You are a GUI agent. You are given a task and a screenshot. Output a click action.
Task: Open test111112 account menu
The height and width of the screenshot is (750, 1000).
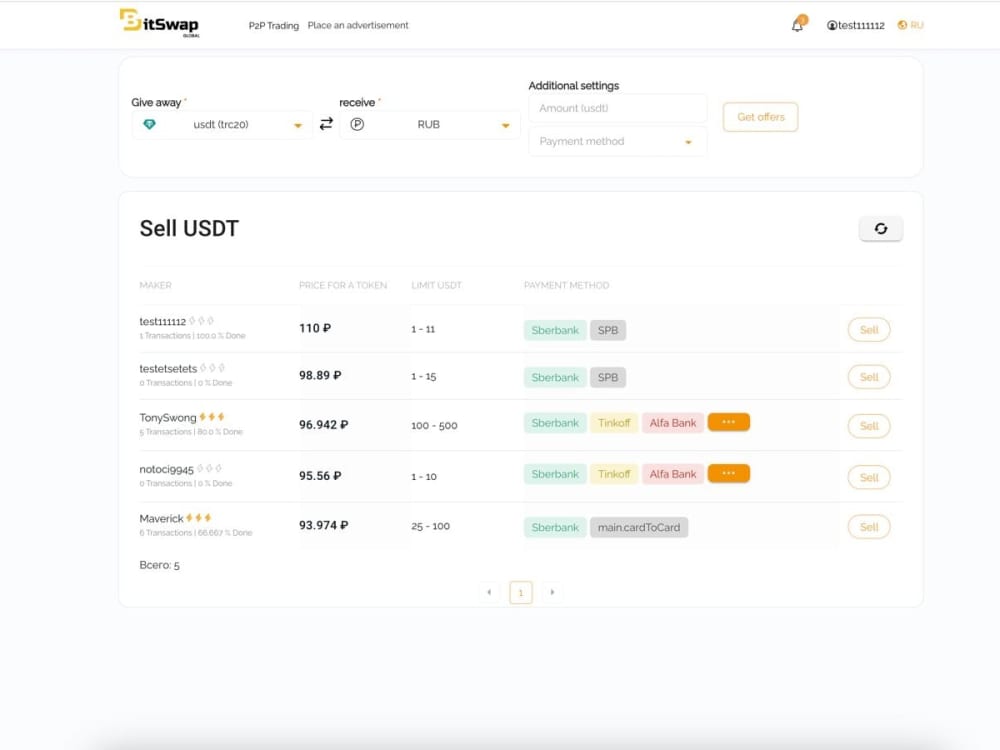pos(856,26)
